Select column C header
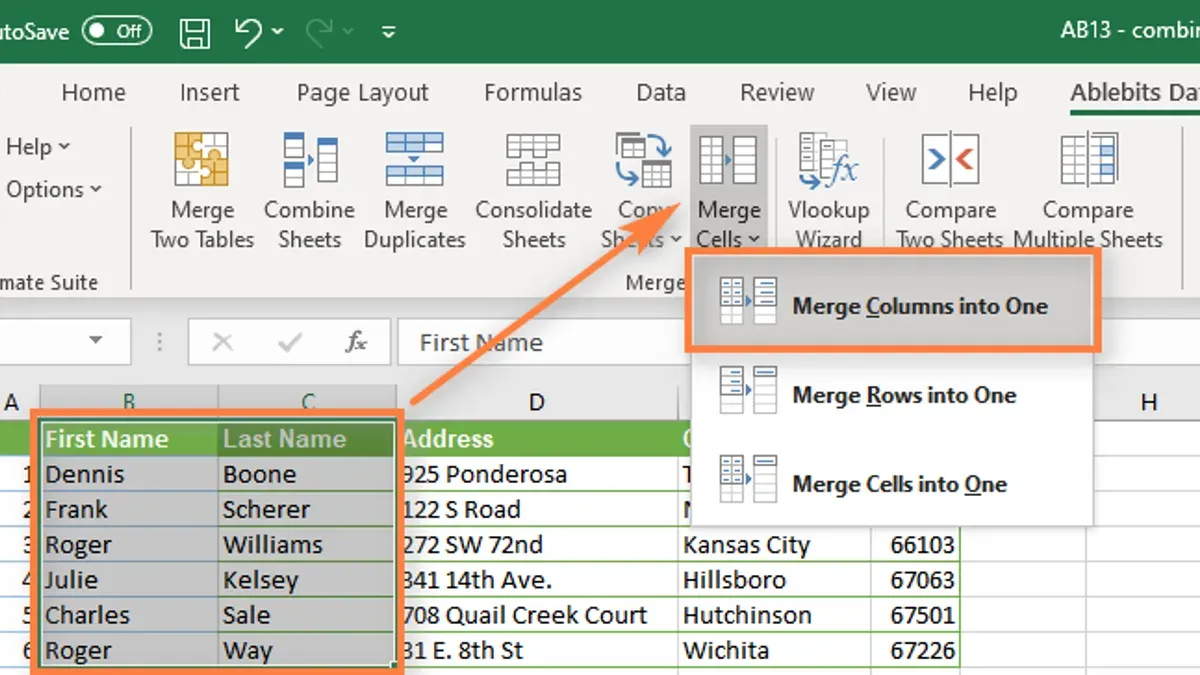The width and height of the screenshot is (1200, 675). [308, 402]
